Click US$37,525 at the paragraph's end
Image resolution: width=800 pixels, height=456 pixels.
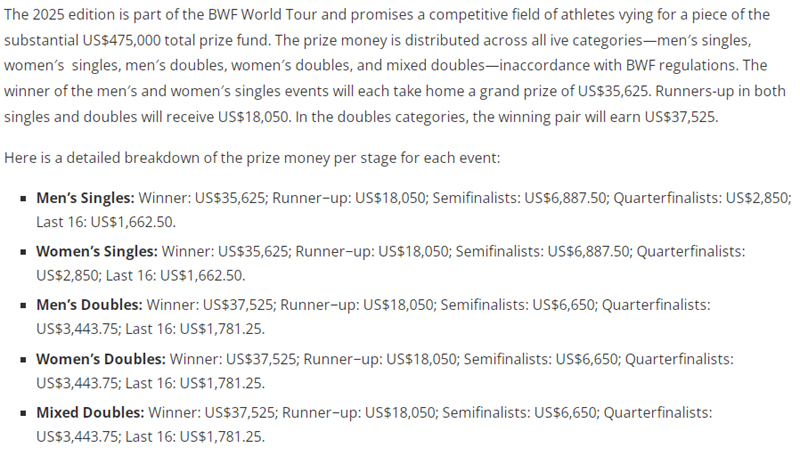(681, 117)
